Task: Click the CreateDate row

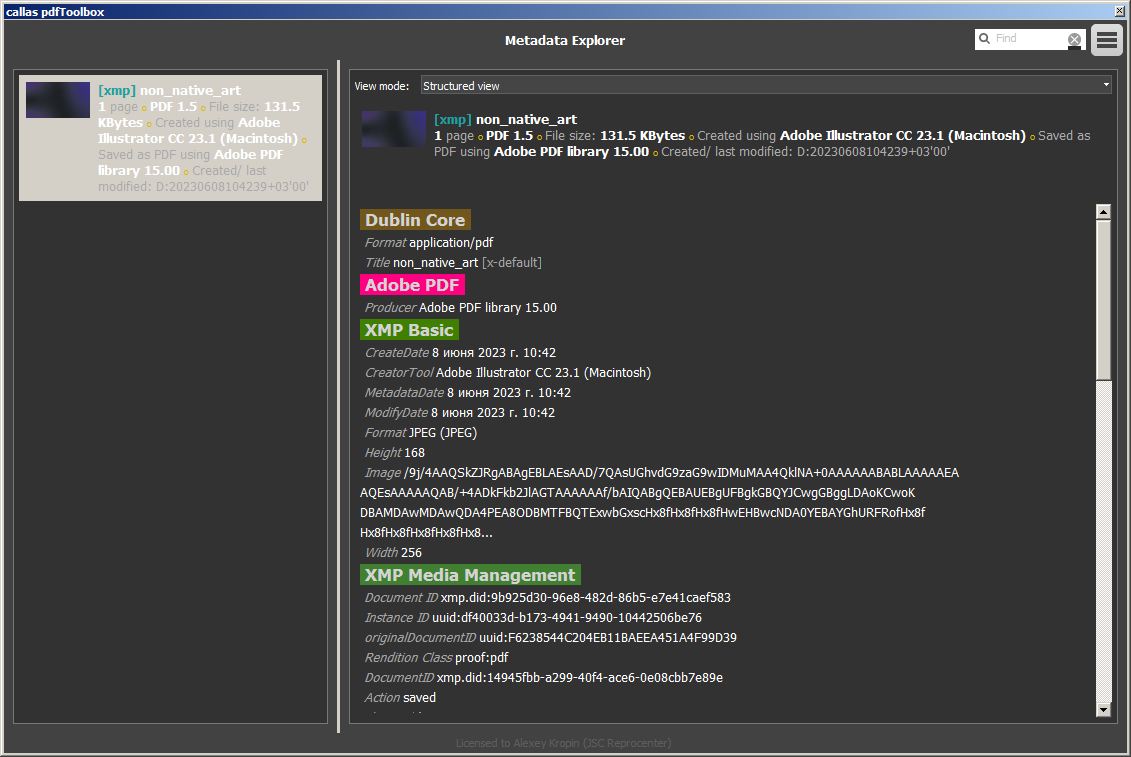Action: [x=460, y=353]
